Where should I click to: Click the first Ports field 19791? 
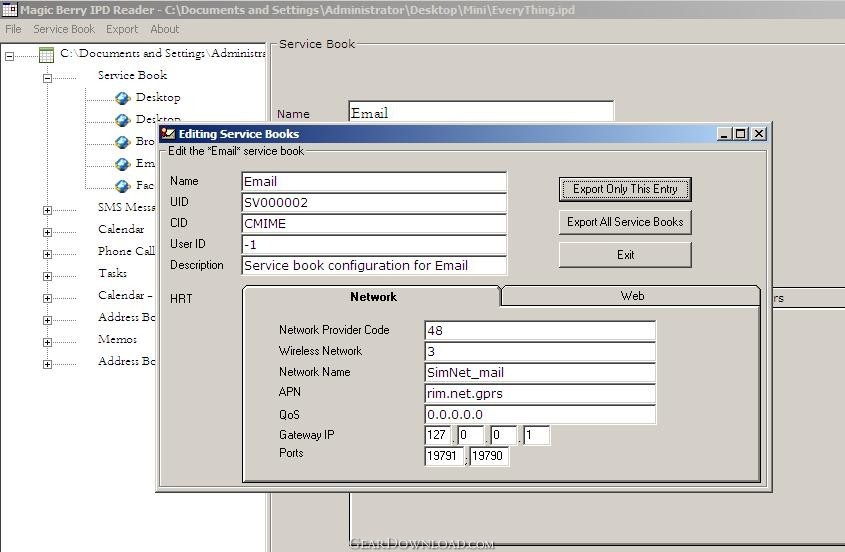coord(444,456)
